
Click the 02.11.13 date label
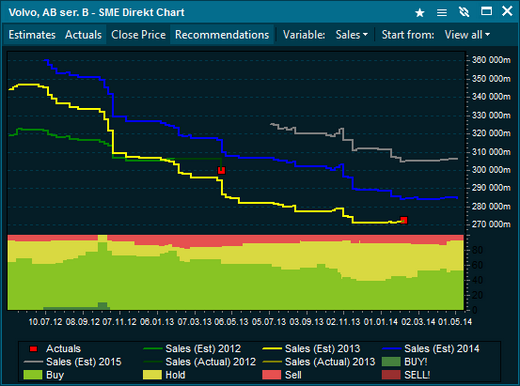[343, 322]
